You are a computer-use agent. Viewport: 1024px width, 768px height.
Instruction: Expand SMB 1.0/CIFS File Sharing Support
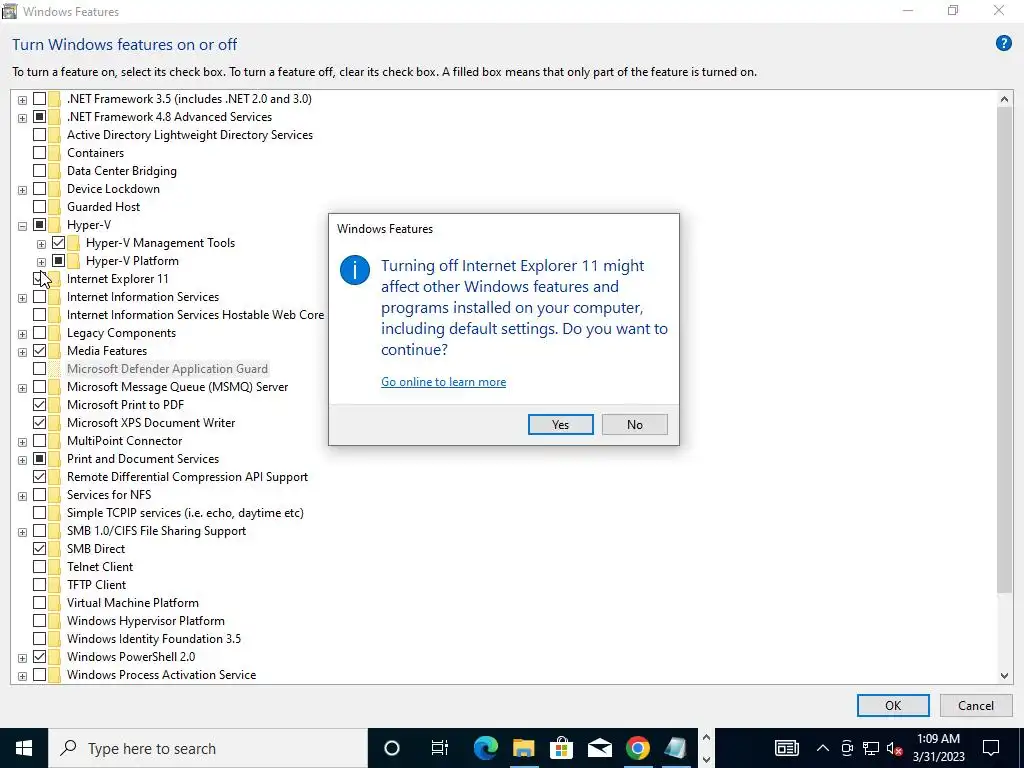[22, 532]
